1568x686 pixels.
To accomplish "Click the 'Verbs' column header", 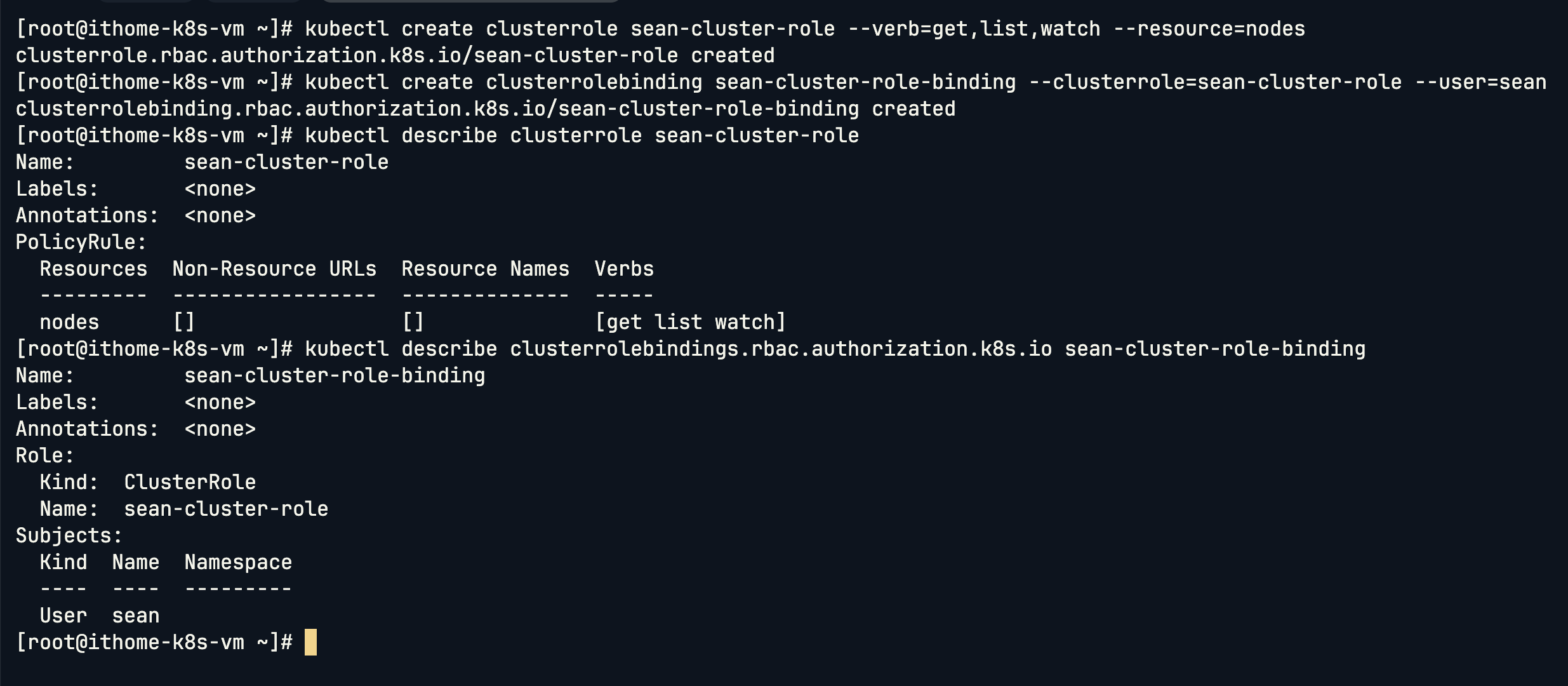I will [624, 269].
